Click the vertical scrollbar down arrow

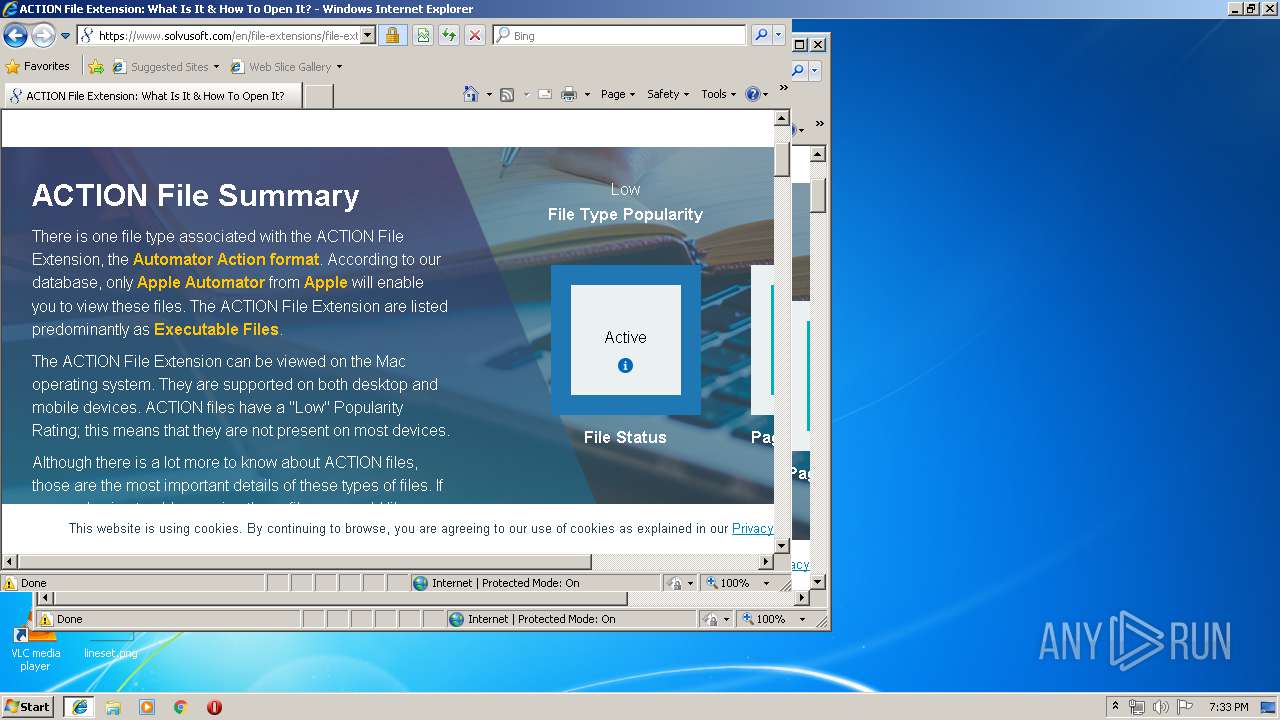coord(782,545)
